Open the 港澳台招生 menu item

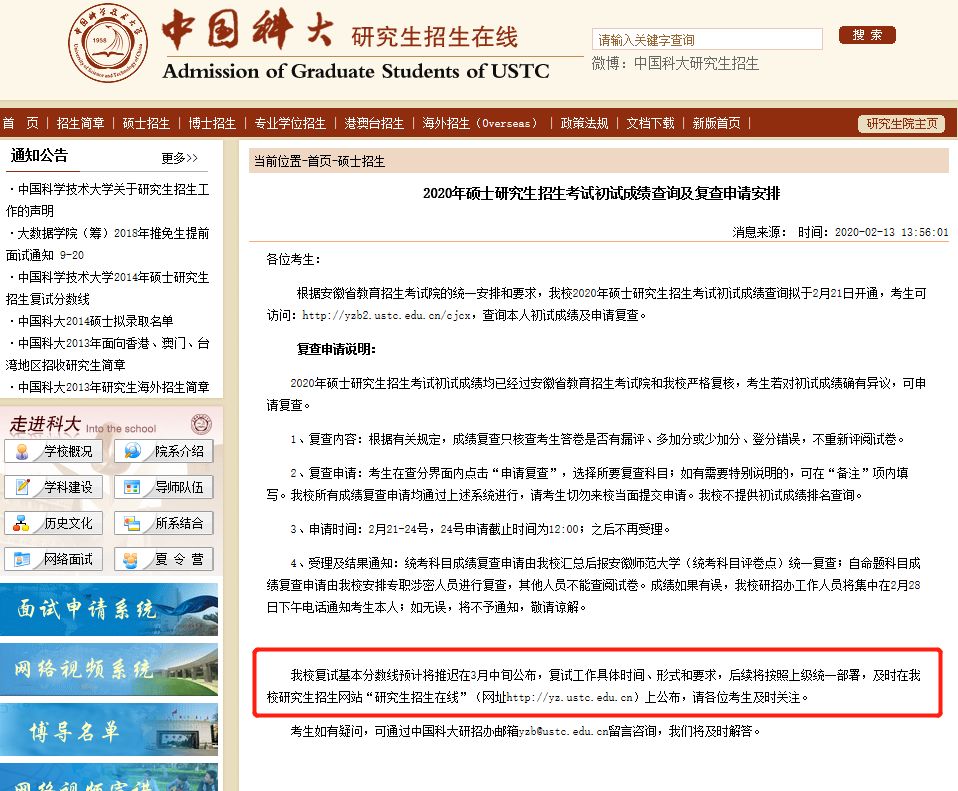tap(374, 123)
